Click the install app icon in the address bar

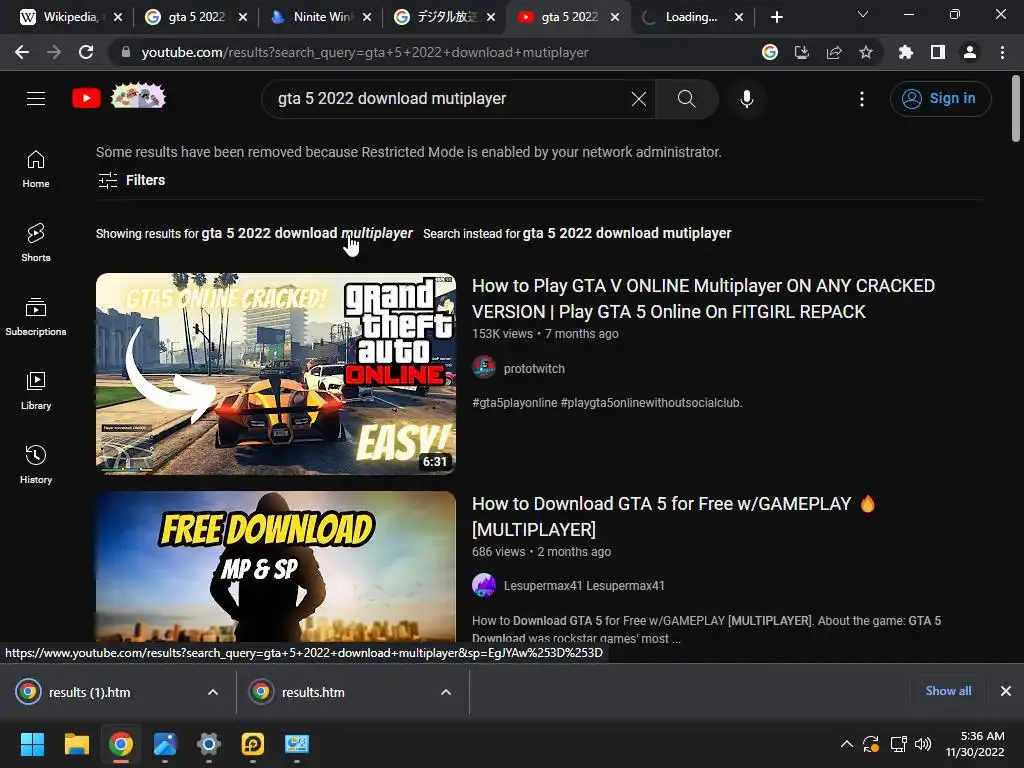tap(802, 52)
